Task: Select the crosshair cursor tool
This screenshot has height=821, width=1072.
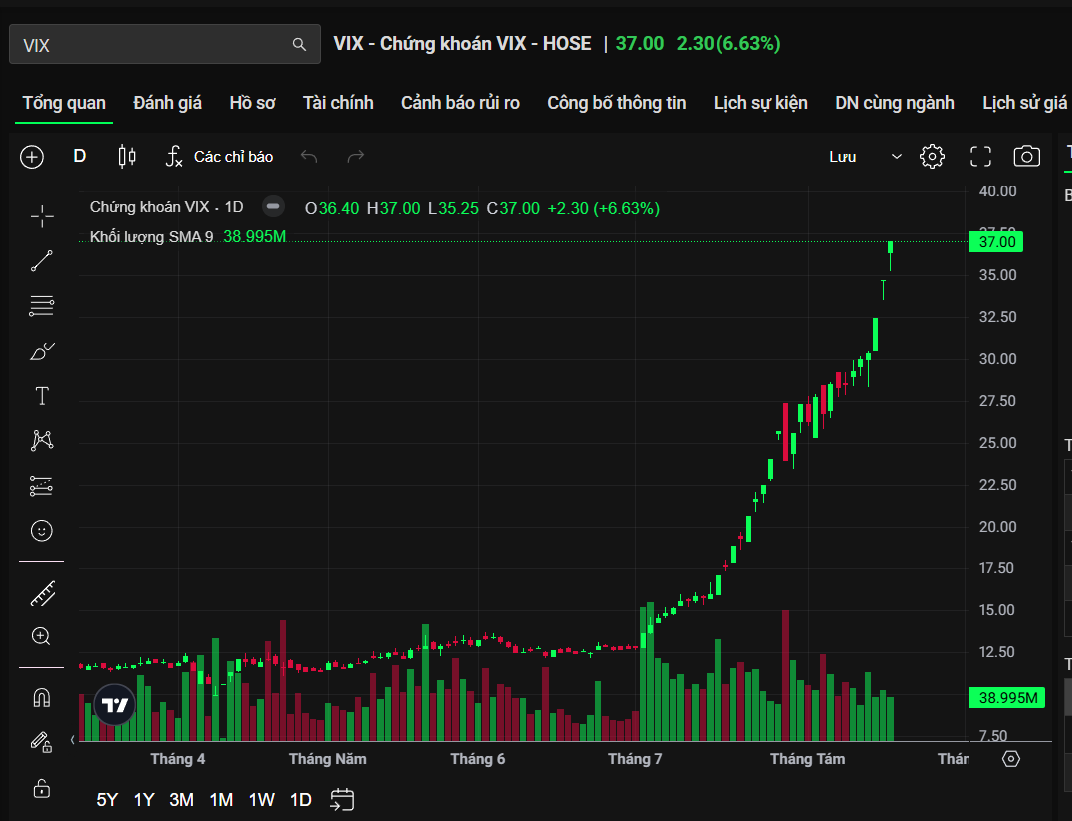Action: click(x=42, y=216)
